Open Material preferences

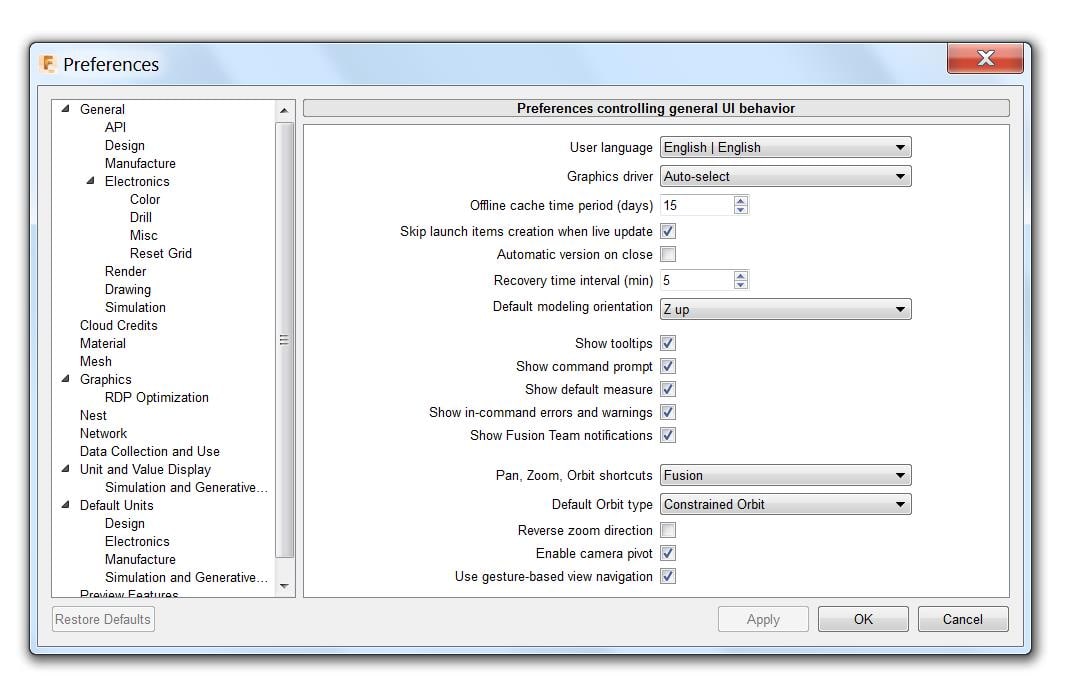point(103,344)
